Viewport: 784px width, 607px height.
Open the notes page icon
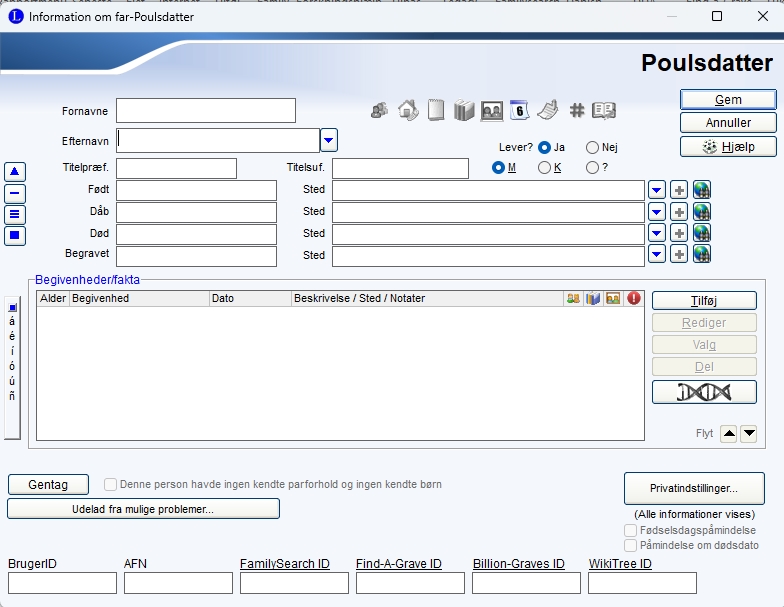pyautogui.click(x=436, y=111)
